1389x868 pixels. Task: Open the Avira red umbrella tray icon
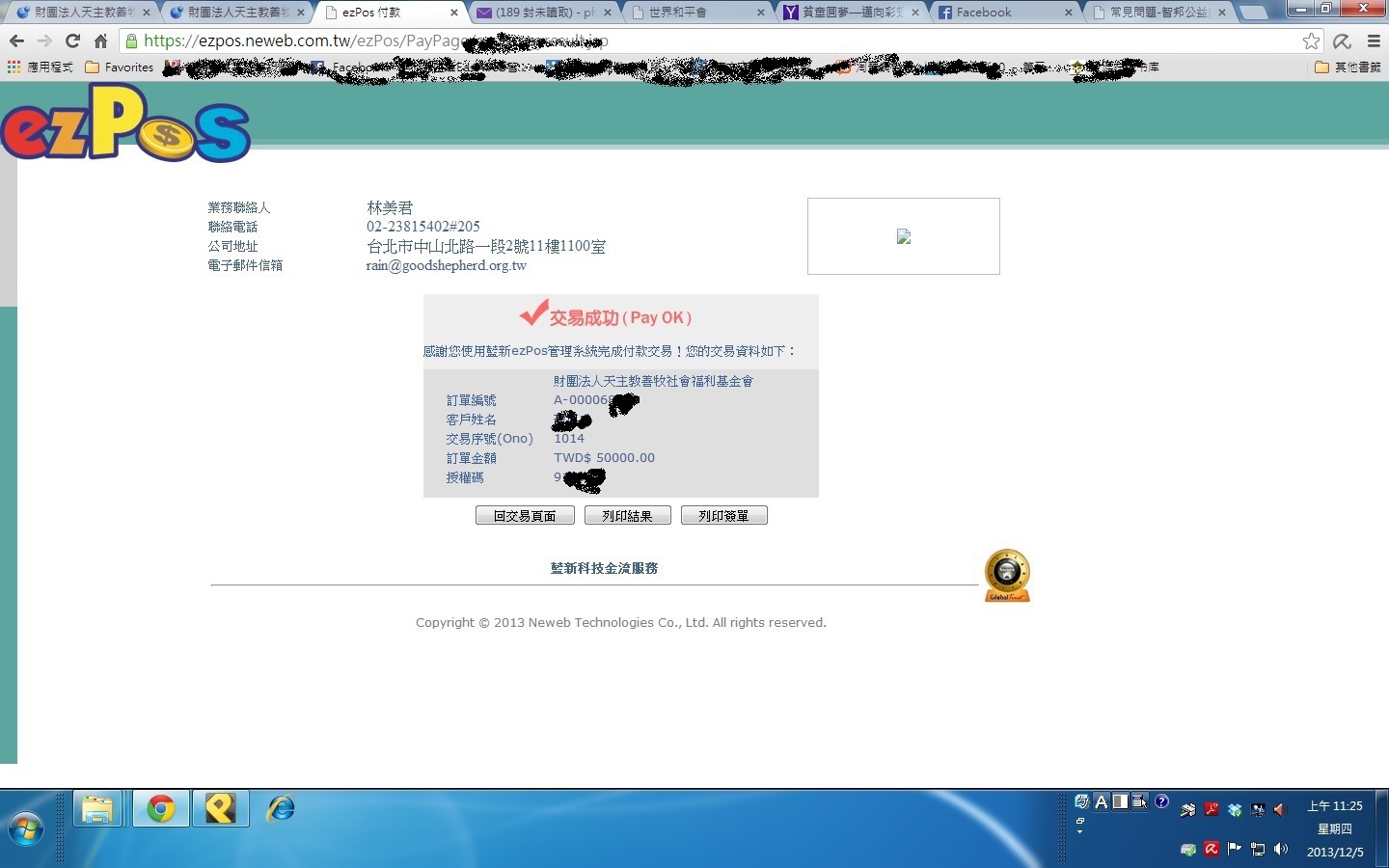(1212, 850)
